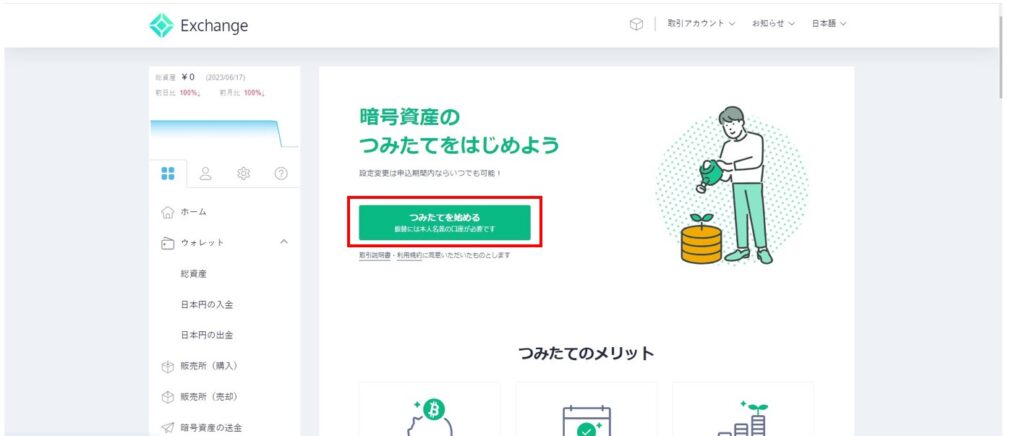Open the help question mark tab
1024x436 pixels.
[x=281, y=173]
